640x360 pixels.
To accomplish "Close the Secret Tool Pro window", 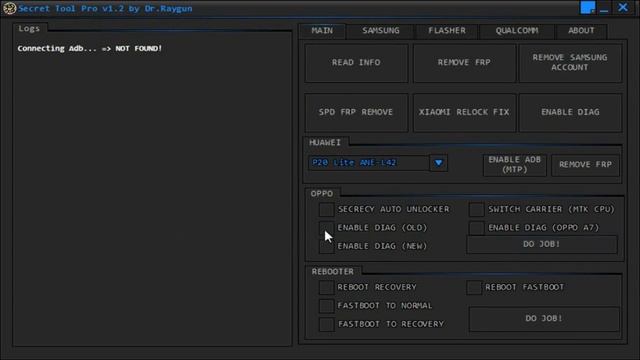I will click(623, 7).
